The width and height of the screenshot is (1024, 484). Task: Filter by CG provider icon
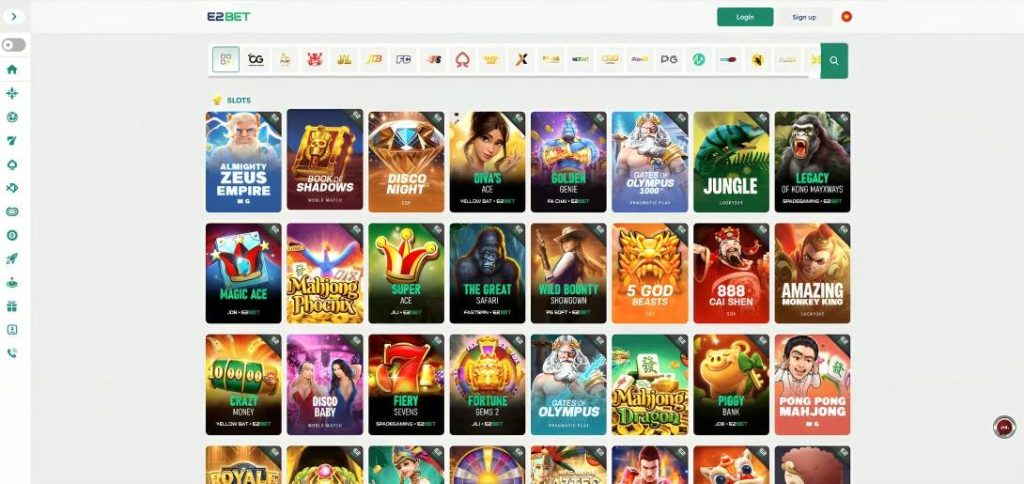(x=256, y=59)
